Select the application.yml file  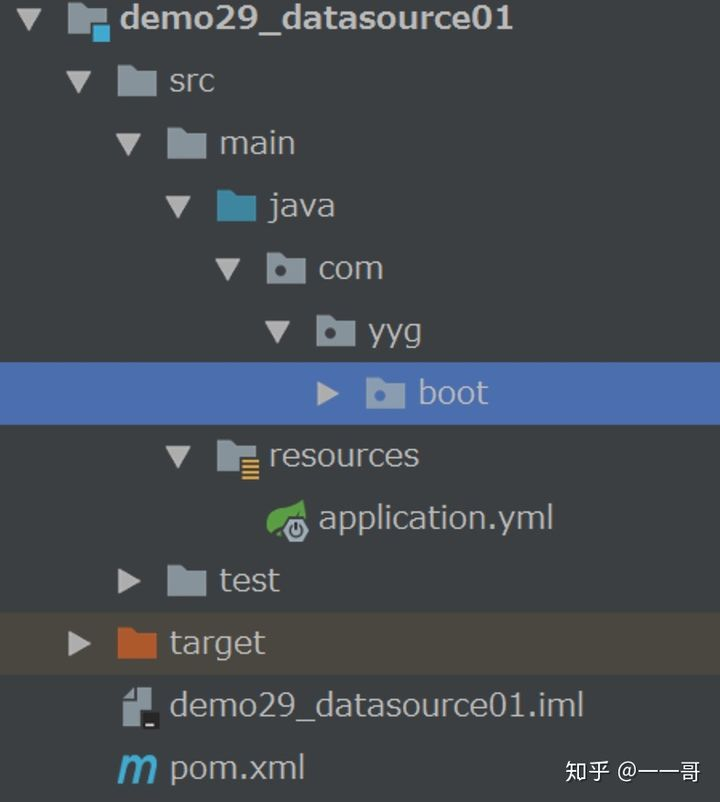coord(436,519)
